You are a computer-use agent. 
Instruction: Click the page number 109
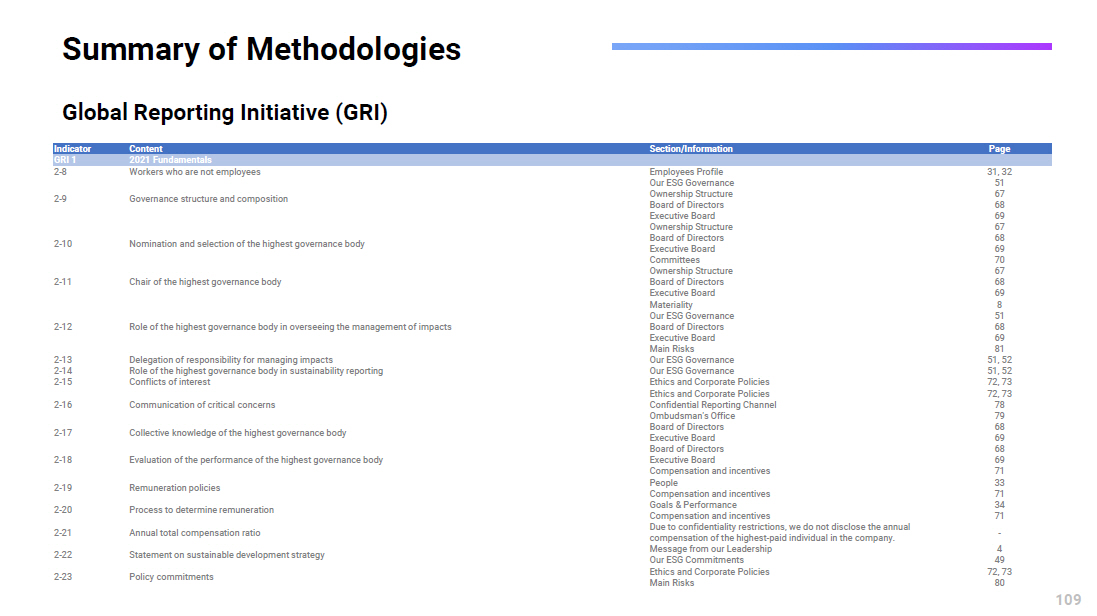coord(1068,600)
